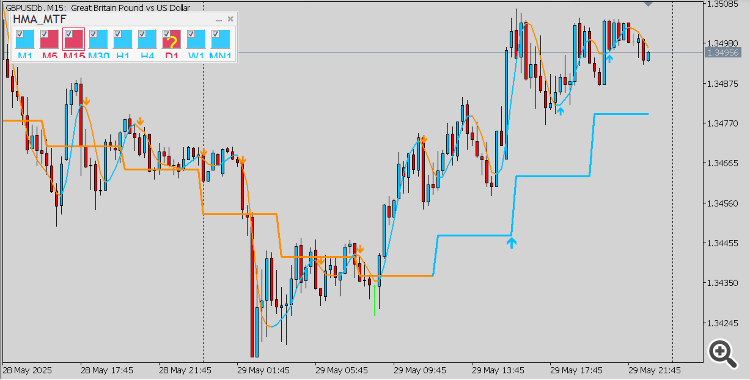
Task: Uncheck the W1 timeframe checkbox
Action: [191, 34]
